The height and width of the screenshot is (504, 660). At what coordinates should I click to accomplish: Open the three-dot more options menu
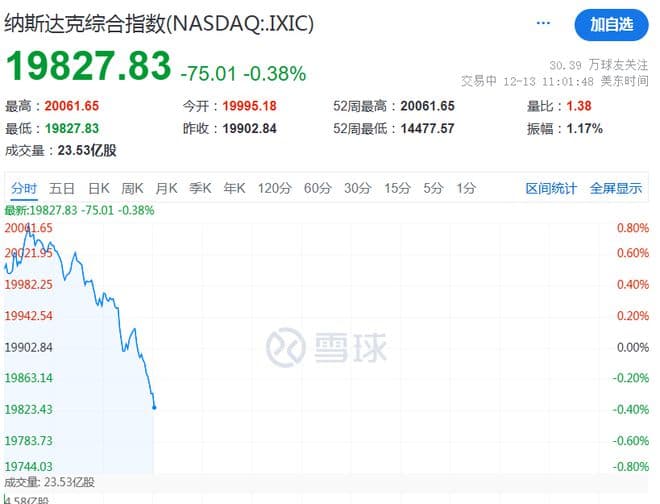pos(543,21)
